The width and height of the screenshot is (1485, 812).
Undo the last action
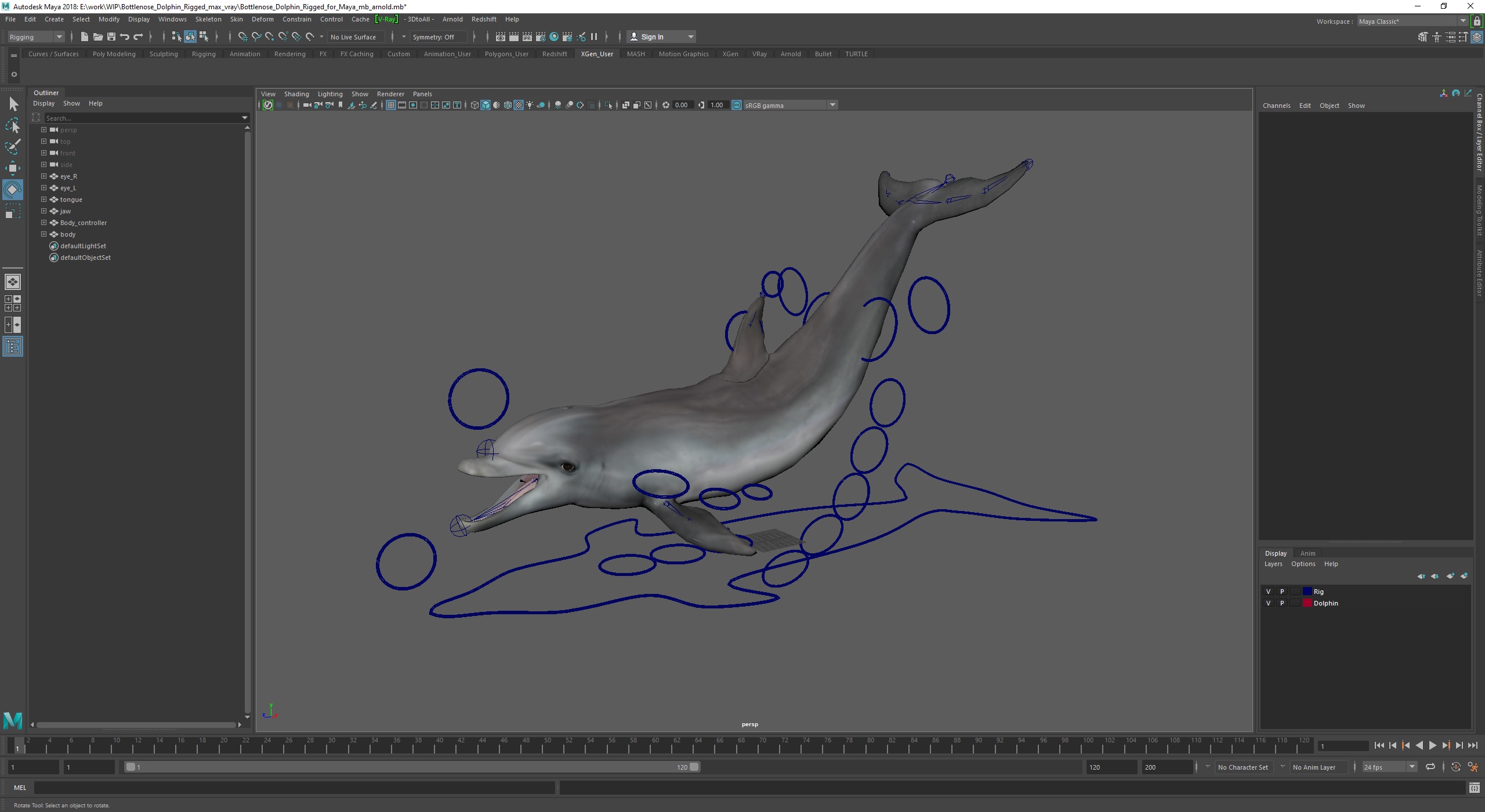(124, 37)
